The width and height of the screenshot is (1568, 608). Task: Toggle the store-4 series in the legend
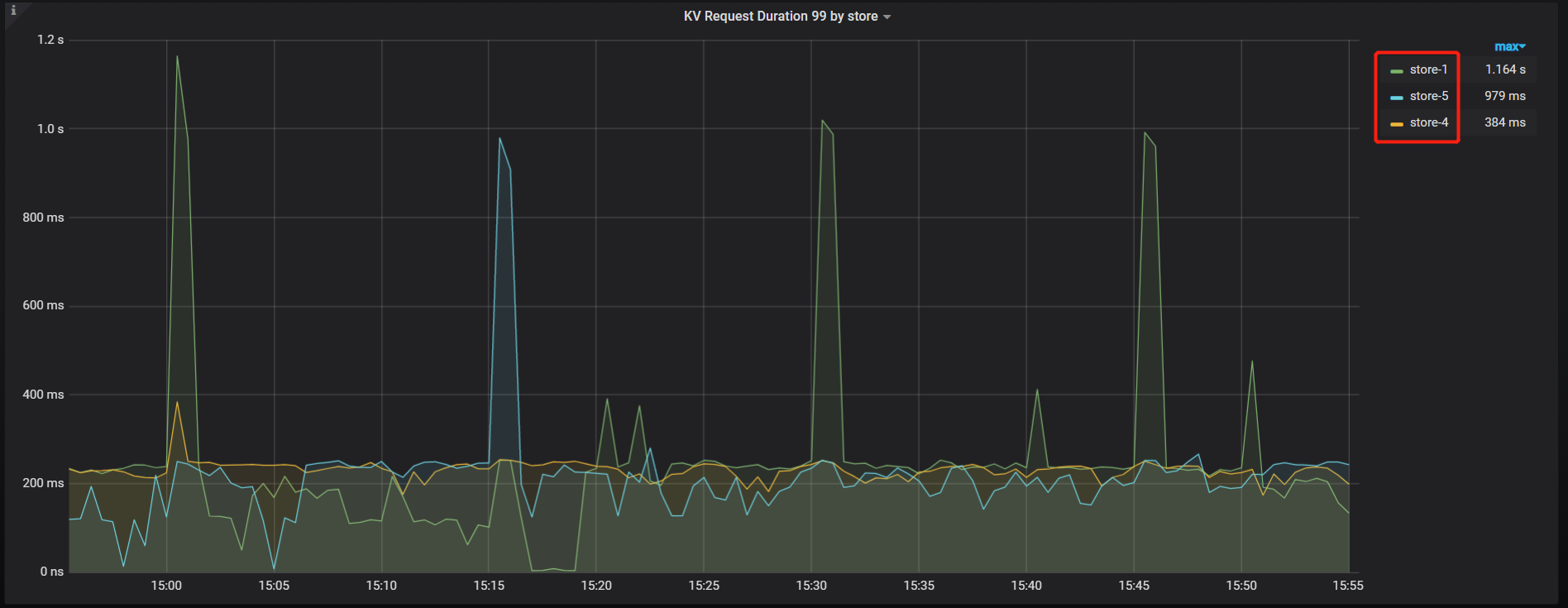click(x=1429, y=122)
